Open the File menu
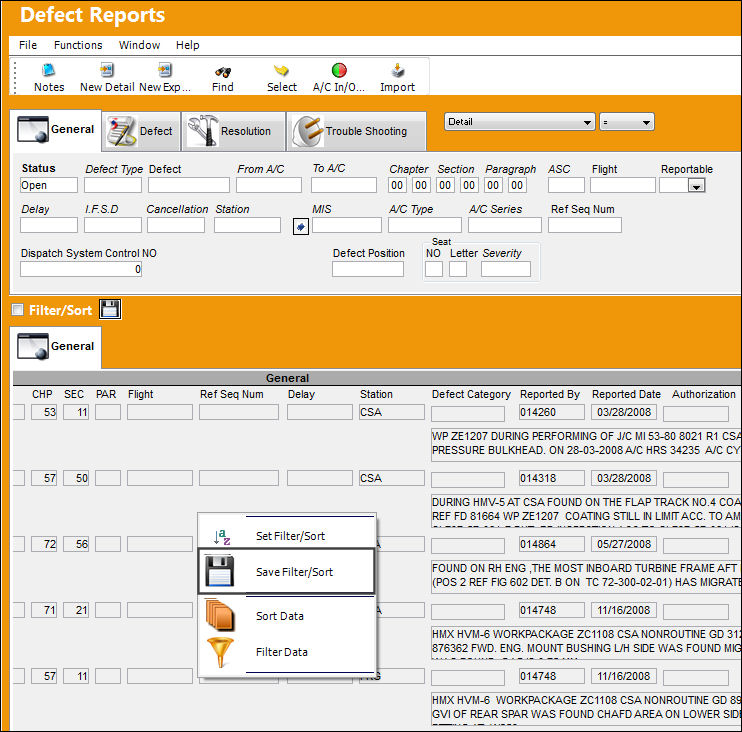Viewport: 742px width, 732px height. tap(28, 45)
